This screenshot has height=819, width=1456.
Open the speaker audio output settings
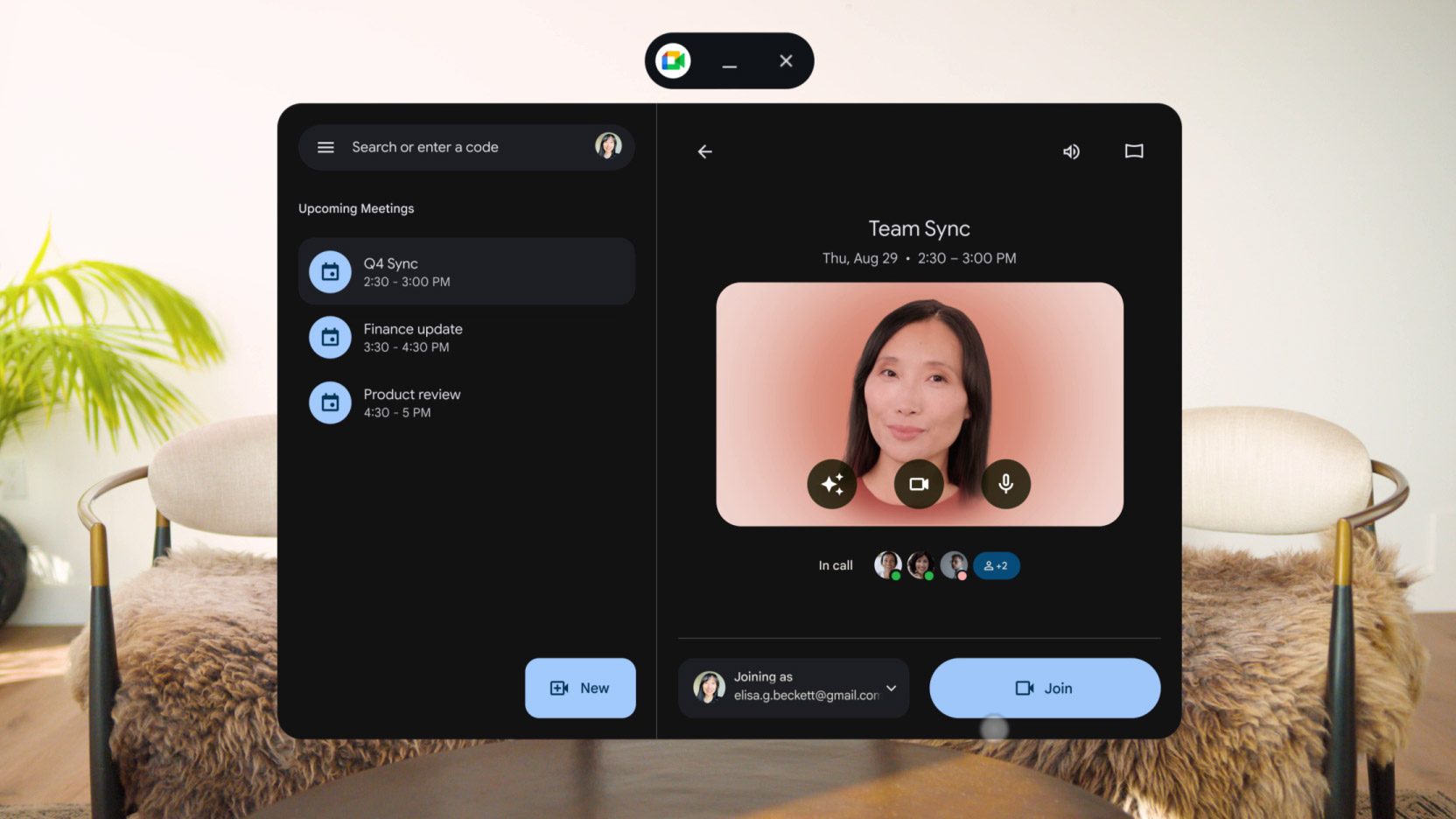point(1071,151)
